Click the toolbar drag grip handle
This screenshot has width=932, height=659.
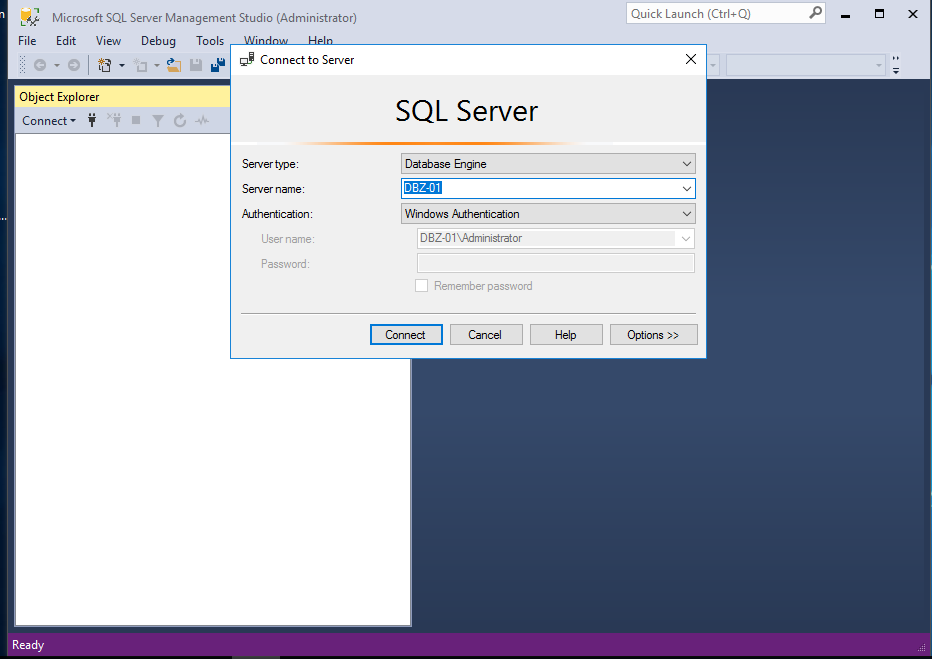(x=23, y=65)
